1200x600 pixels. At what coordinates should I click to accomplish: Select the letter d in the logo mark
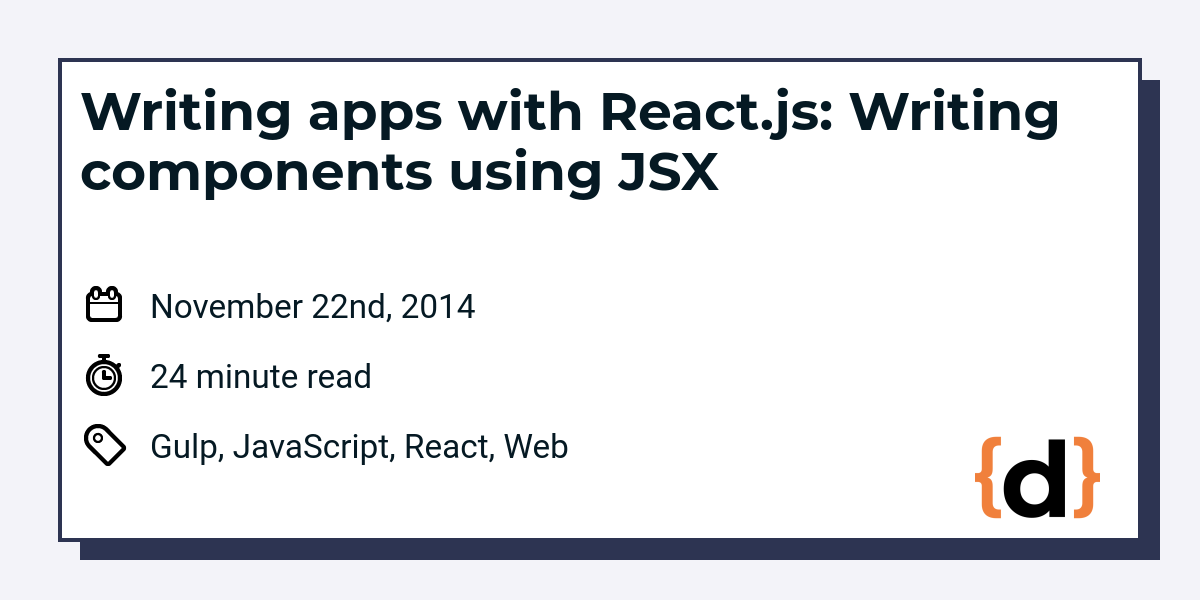point(1037,480)
